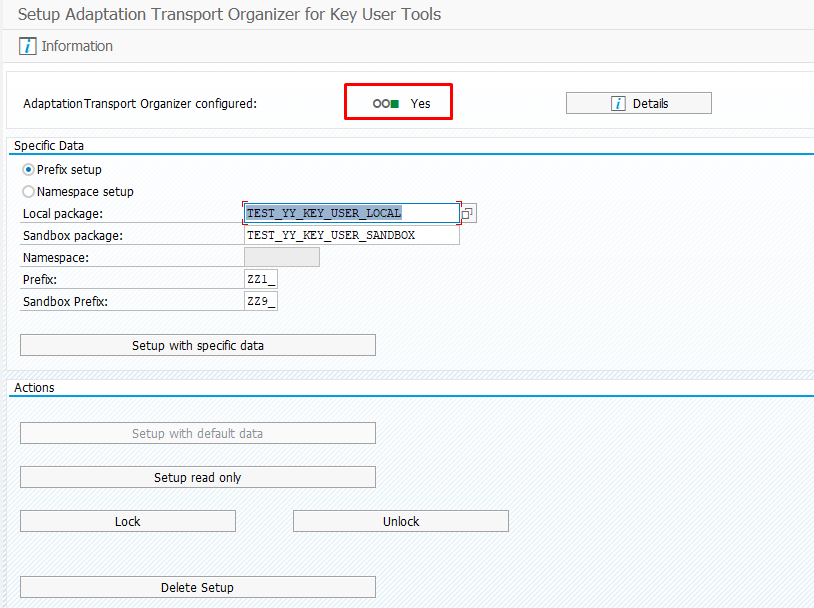The image size is (814, 608).
Task: Select the Namespace setup radio button
Action: (29, 192)
